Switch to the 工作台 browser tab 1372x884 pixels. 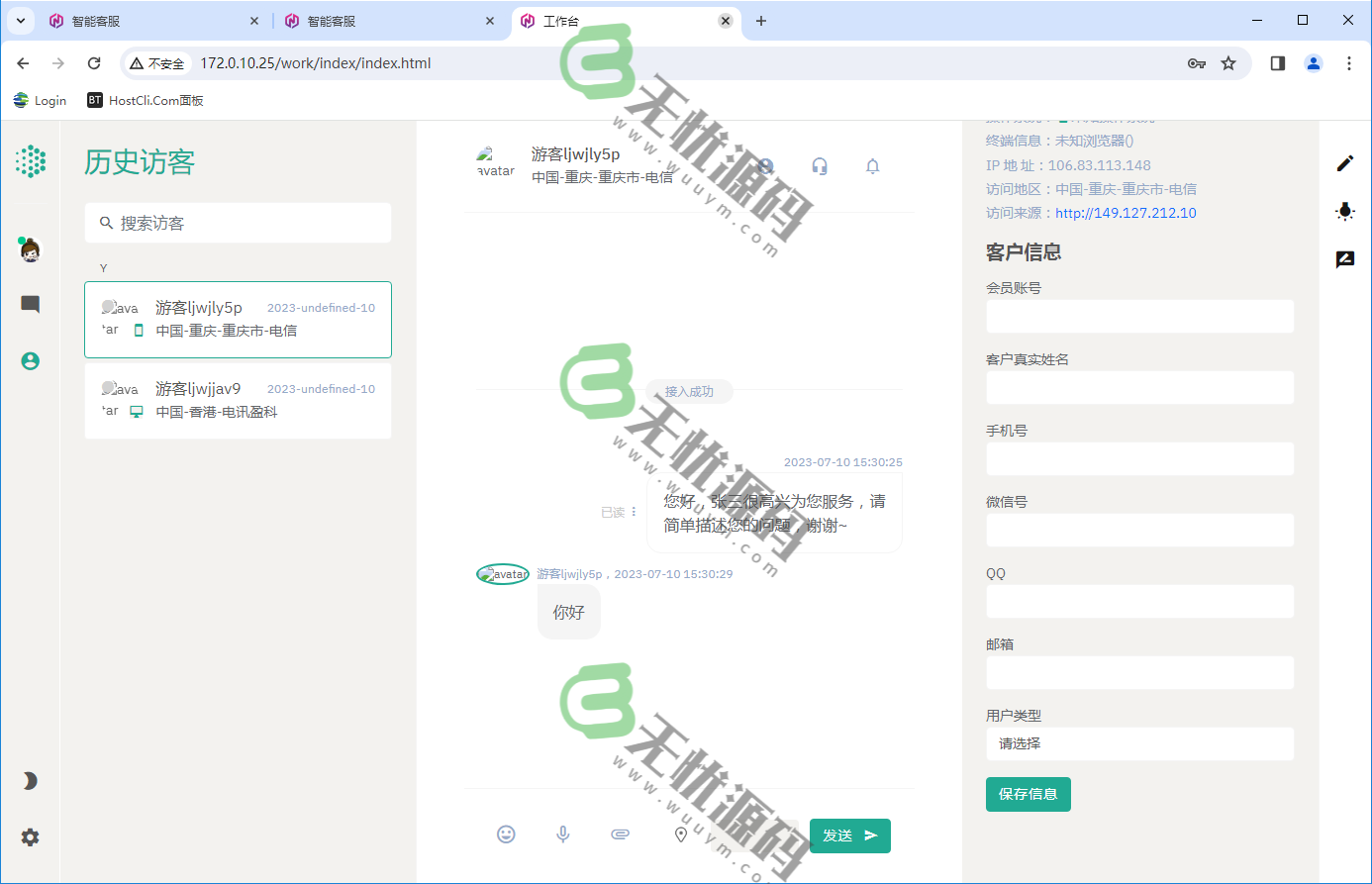[x=594, y=20]
